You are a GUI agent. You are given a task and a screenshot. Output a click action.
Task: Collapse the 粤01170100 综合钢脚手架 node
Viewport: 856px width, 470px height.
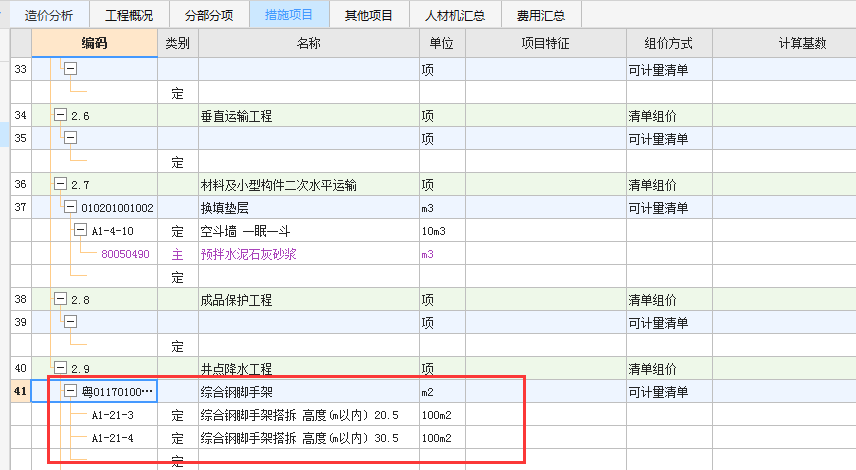70,391
